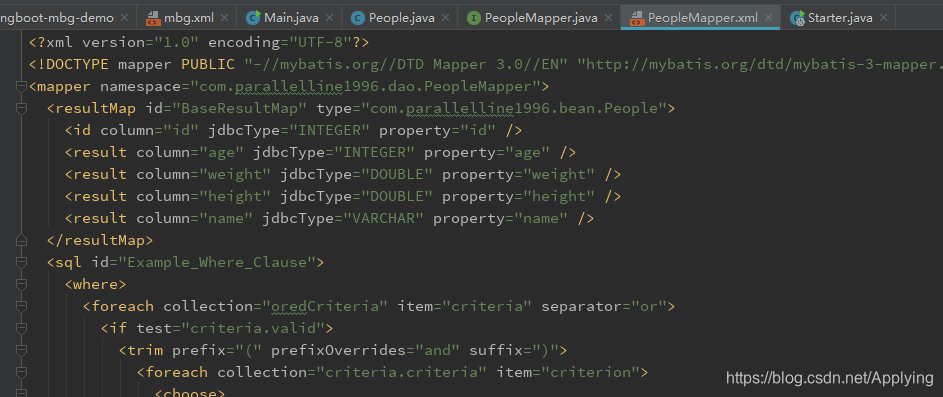The width and height of the screenshot is (943, 397).
Task: Close the Main.java tab
Action: (x=329, y=17)
